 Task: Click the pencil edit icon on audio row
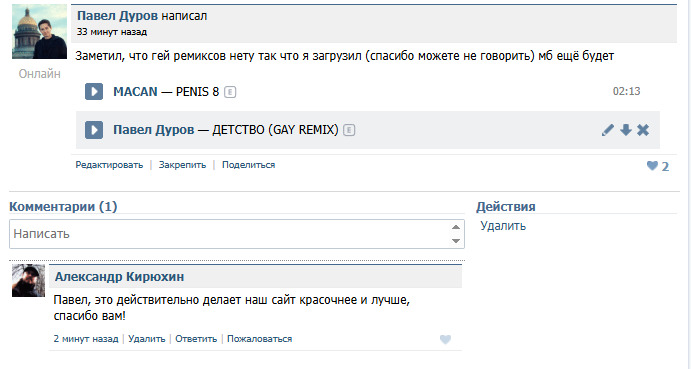coord(608,130)
